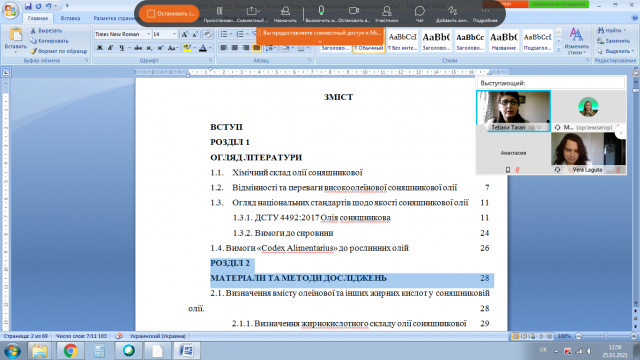
Task: Expand the styles gallery more arrow
Action: 559,49
